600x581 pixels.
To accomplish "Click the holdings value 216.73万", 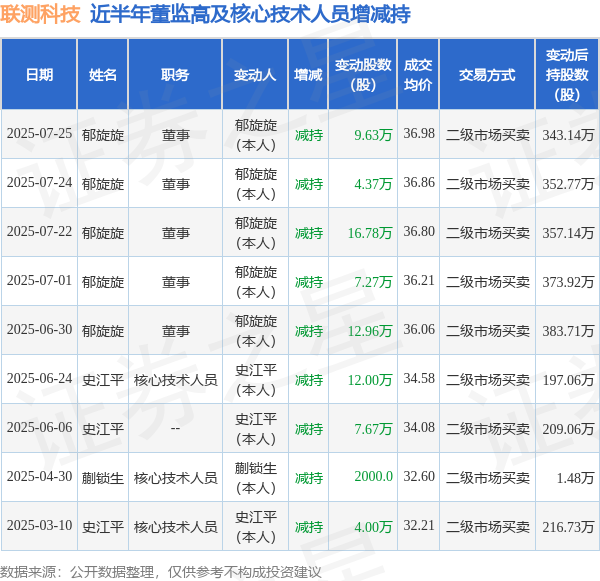I will tap(568, 527).
